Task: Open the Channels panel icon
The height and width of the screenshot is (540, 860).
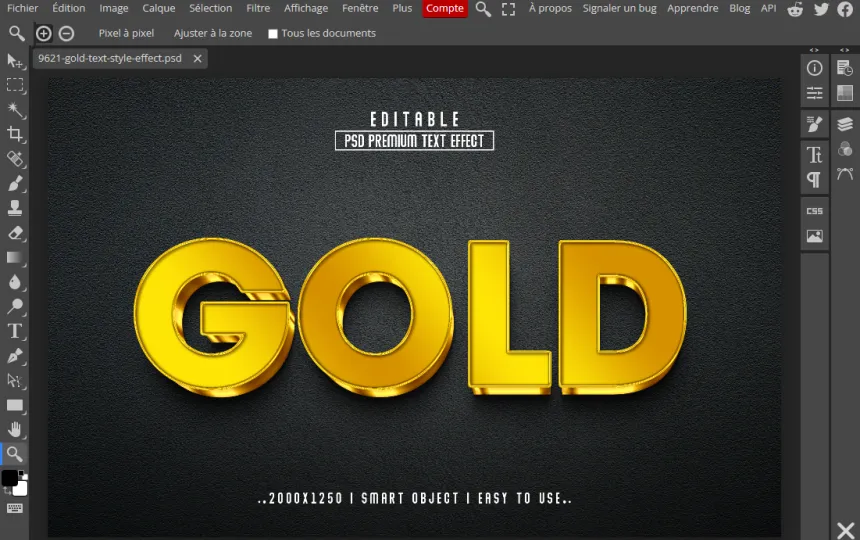Action: 845,149
